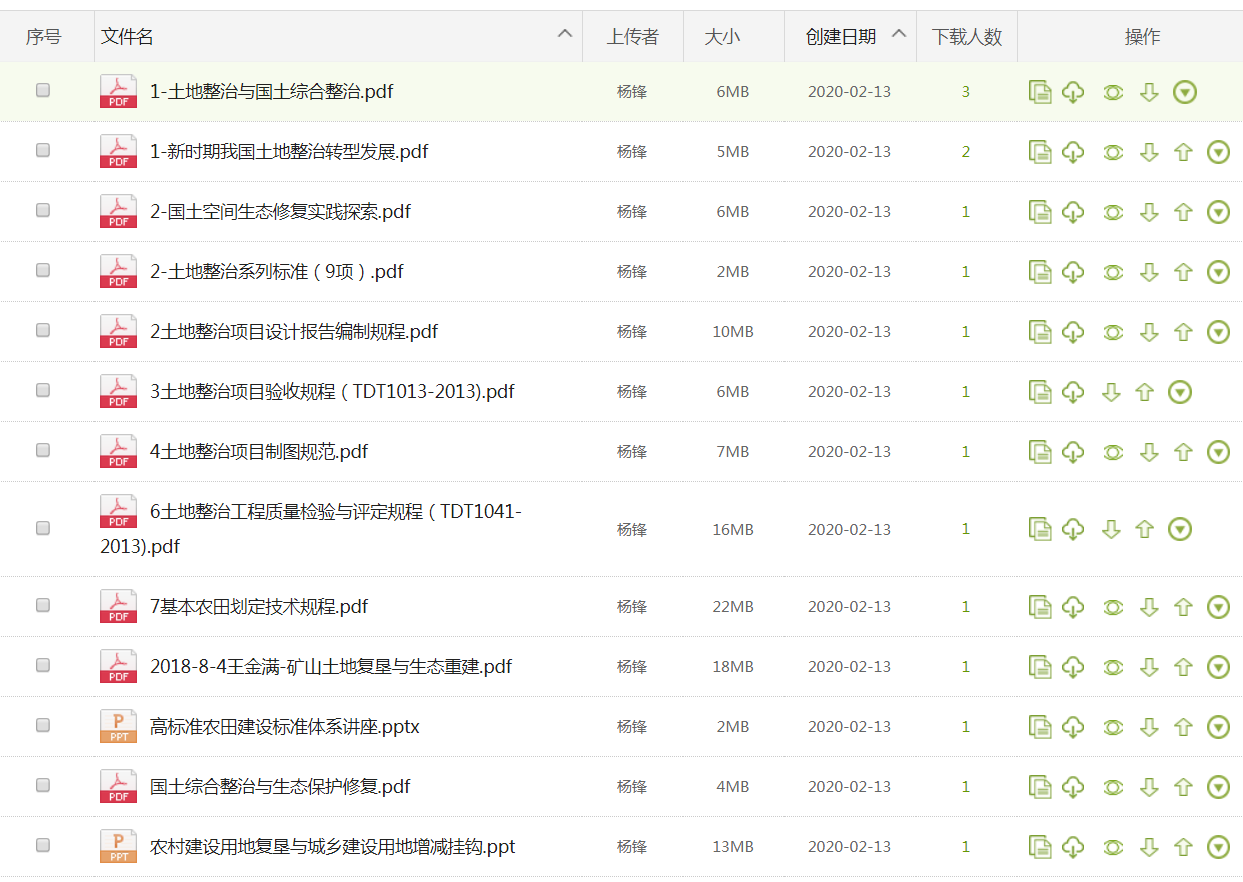Image resolution: width=1243 pixels, height=882 pixels.
Task: Open file link 2-土地整治系列标准（9项）.pdf
Action: [x=276, y=272]
